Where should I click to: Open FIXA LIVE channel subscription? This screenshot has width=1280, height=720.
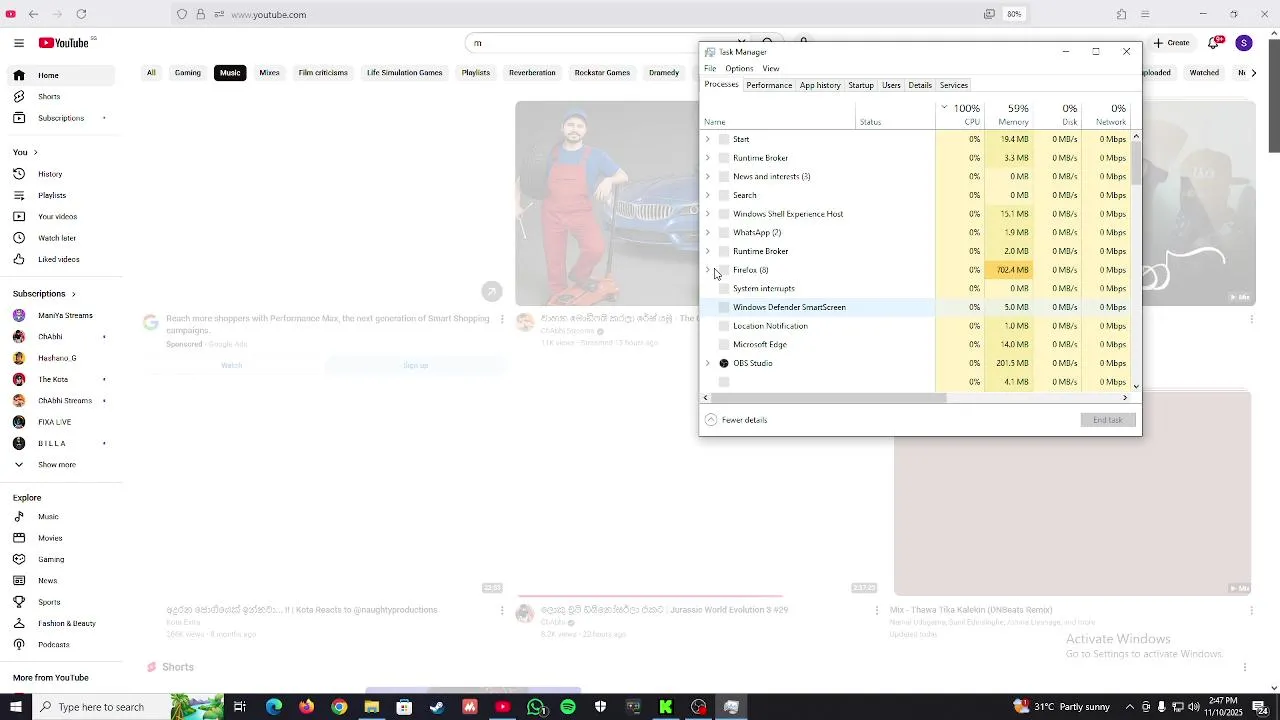pos(60,422)
